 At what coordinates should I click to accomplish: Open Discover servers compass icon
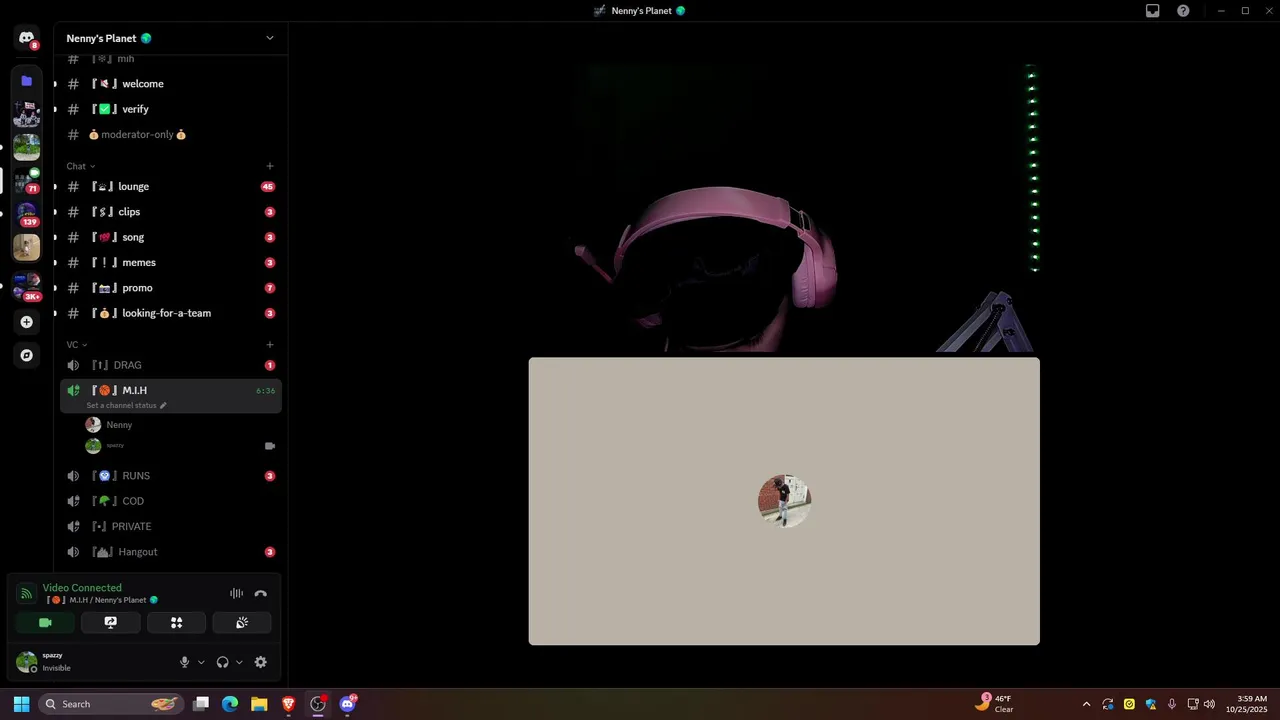pos(27,355)
